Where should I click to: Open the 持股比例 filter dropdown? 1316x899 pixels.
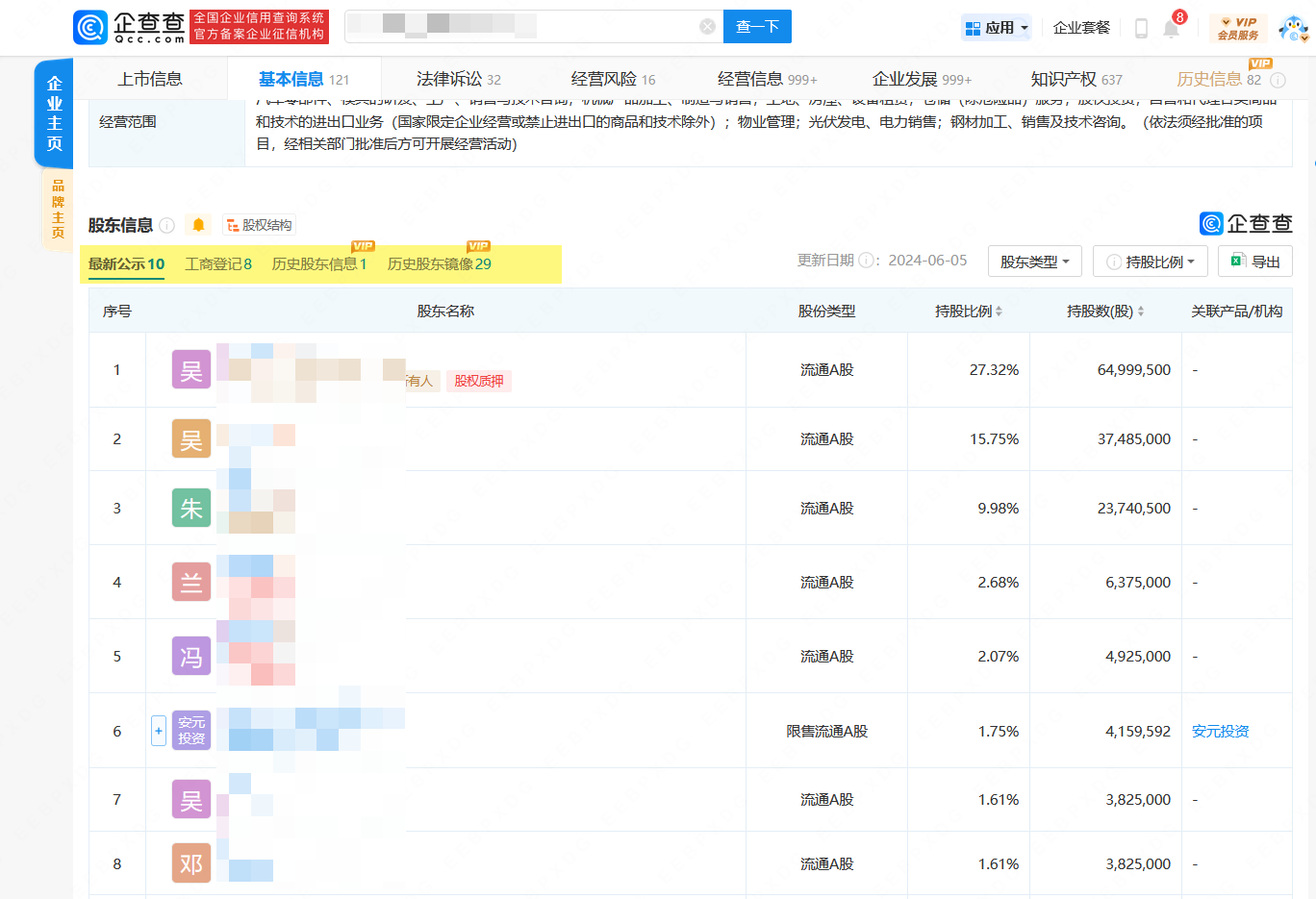1150,262
